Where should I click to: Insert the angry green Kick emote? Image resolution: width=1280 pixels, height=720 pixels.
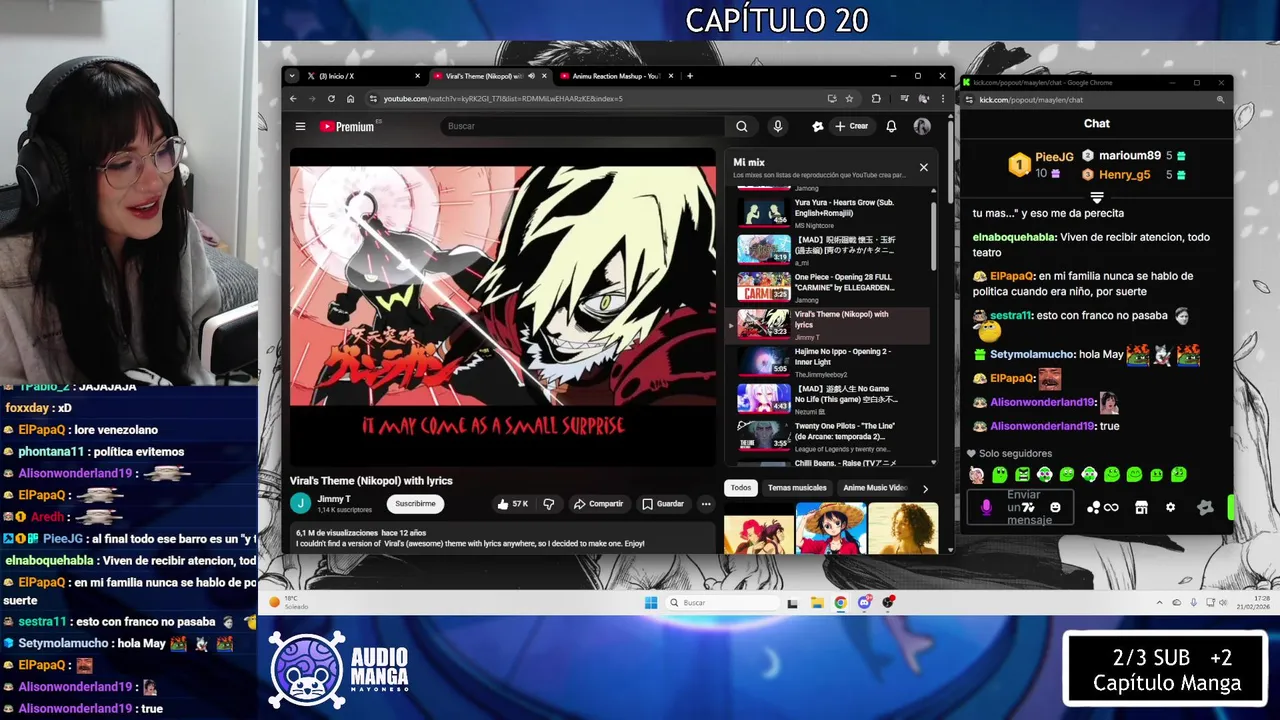click(1022, 475)
